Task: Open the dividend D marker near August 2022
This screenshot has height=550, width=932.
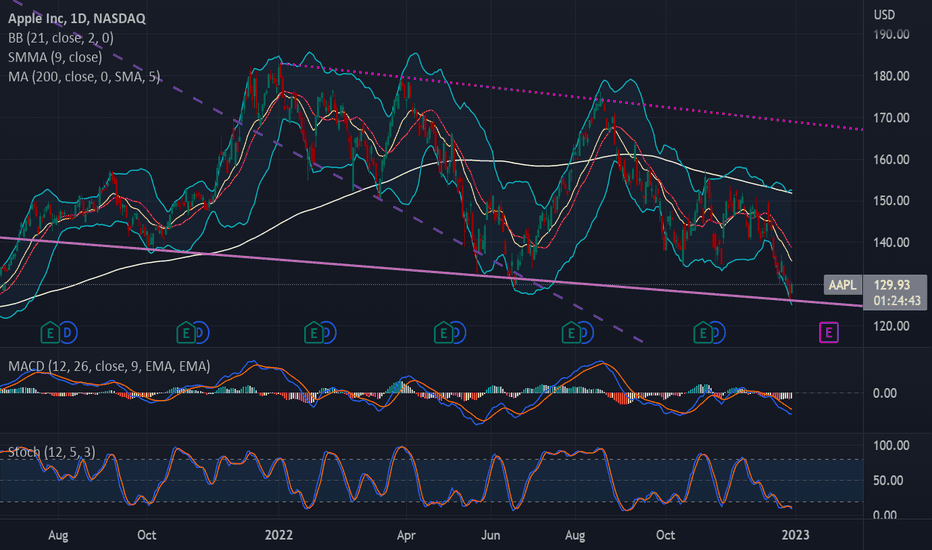Action: click(587, 333)
